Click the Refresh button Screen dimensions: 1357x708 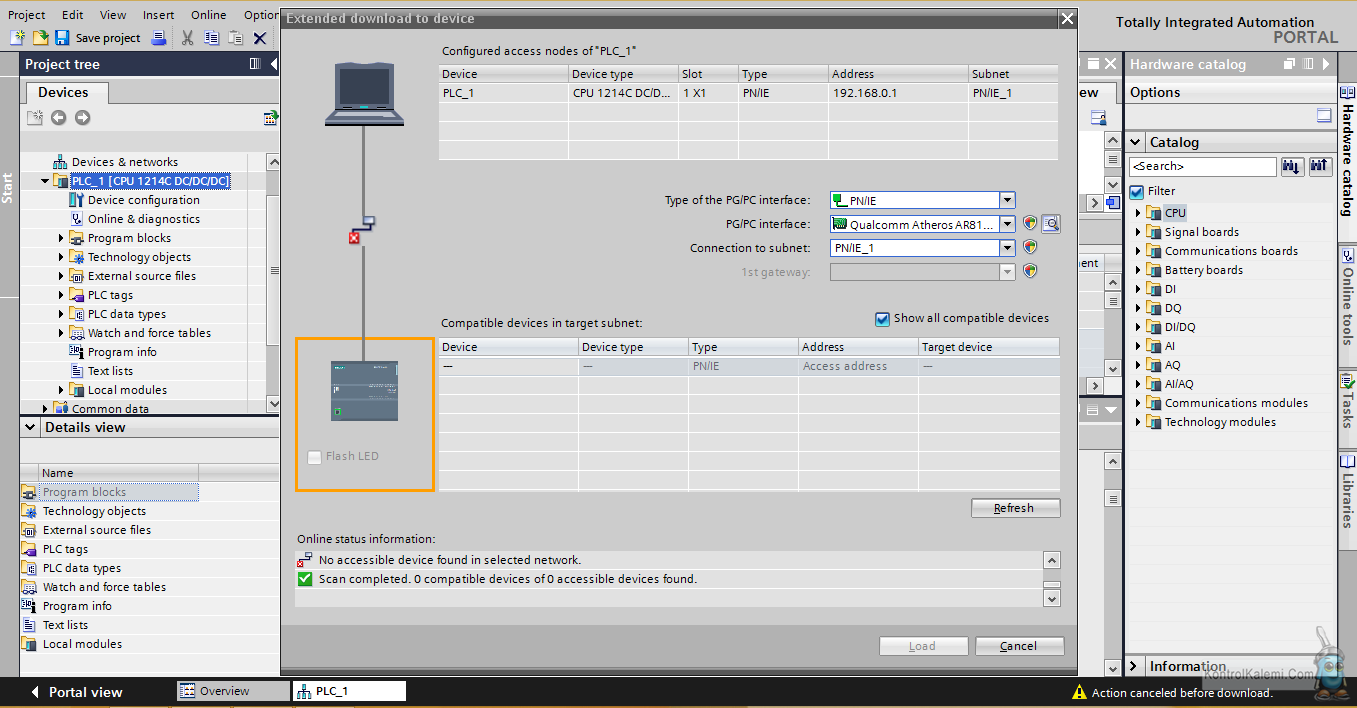[x=1015, y=508]
